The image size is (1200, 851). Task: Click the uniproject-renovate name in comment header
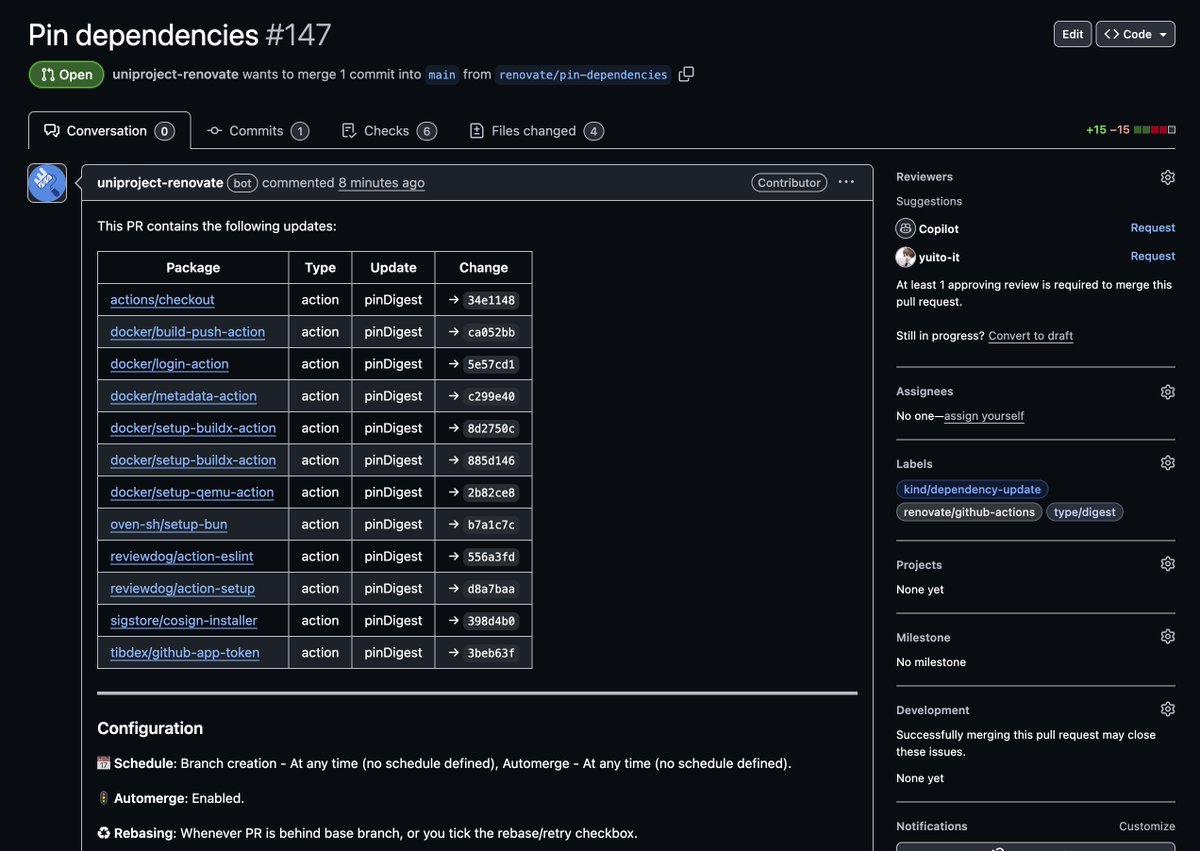coord(160,183)
